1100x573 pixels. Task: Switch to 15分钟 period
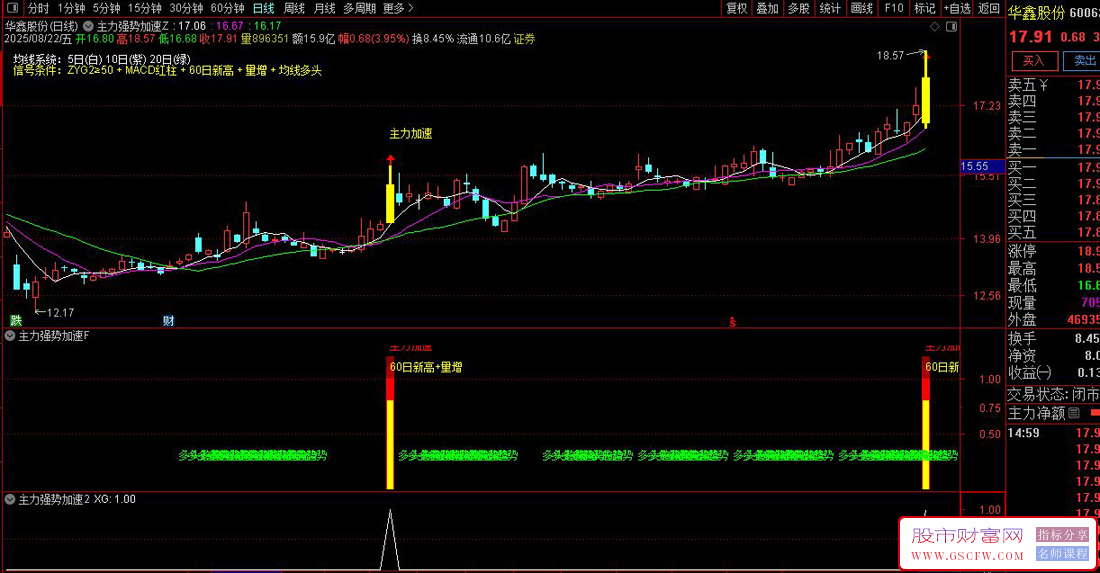point(144,8)
